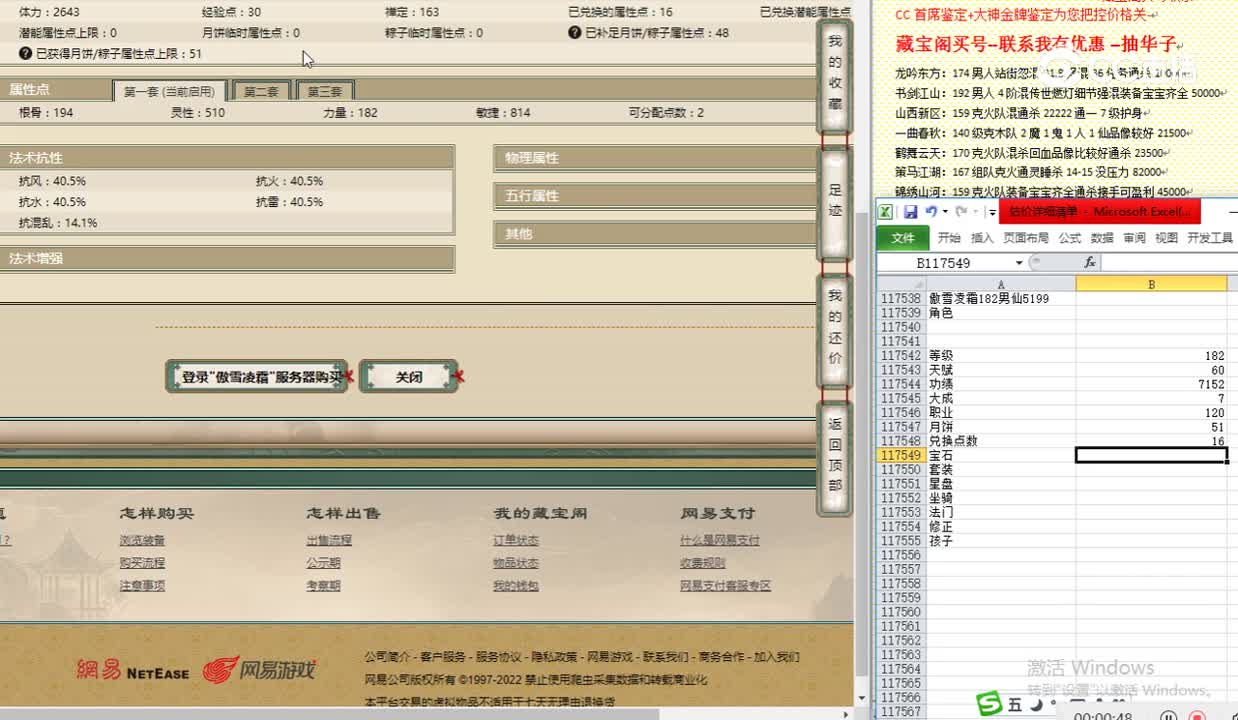
Task: Switch to the 第三套 attribute tab
Action: pyautogui.click(x=324, y=91)
